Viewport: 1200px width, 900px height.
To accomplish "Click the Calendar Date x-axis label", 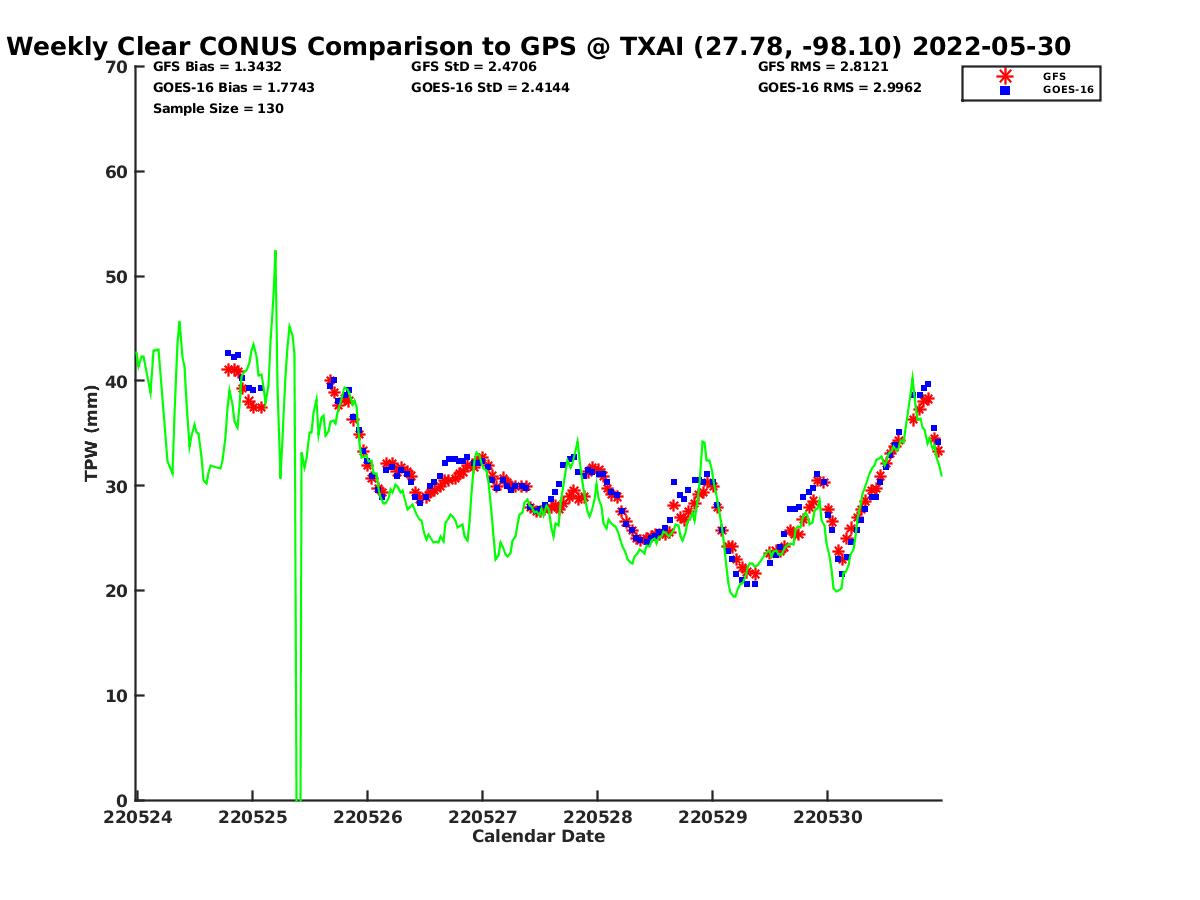I will tap(538, 837).
